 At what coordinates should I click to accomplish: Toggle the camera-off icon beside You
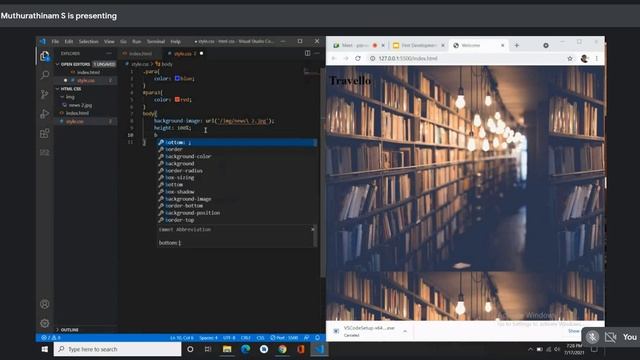tap(611, 337)
